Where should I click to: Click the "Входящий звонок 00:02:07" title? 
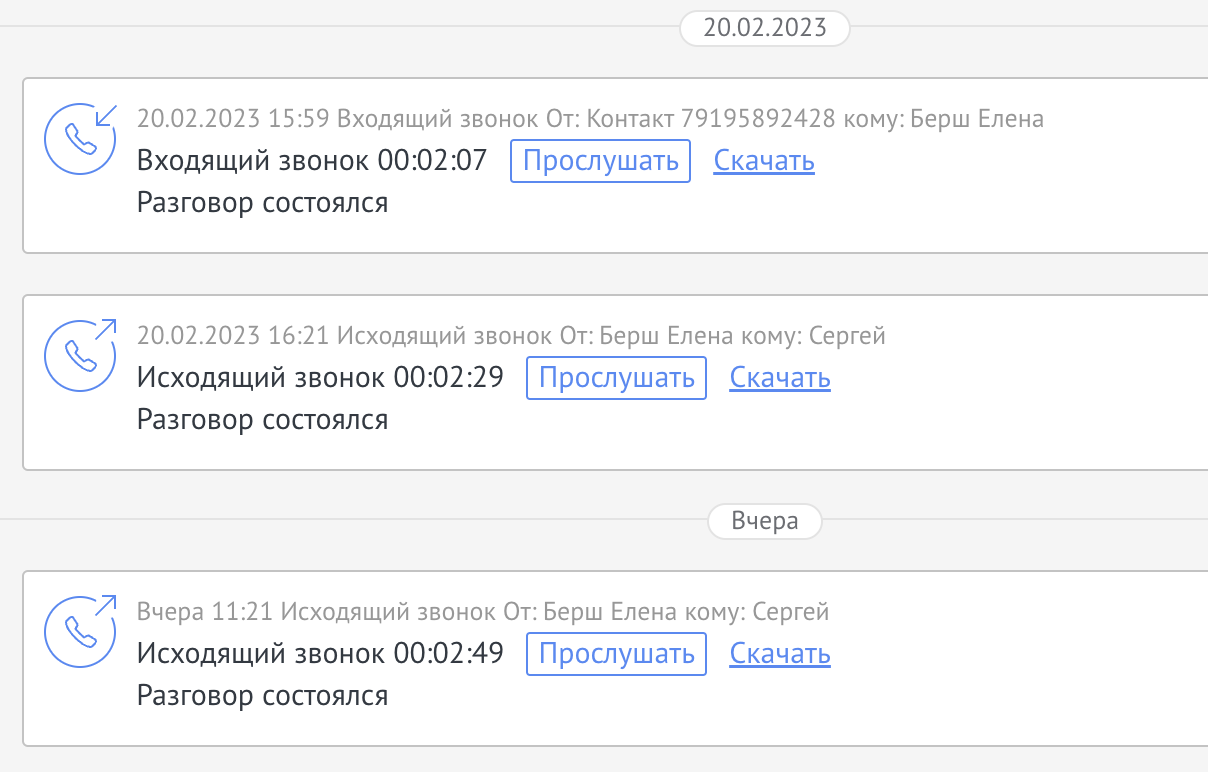point(312,161)
